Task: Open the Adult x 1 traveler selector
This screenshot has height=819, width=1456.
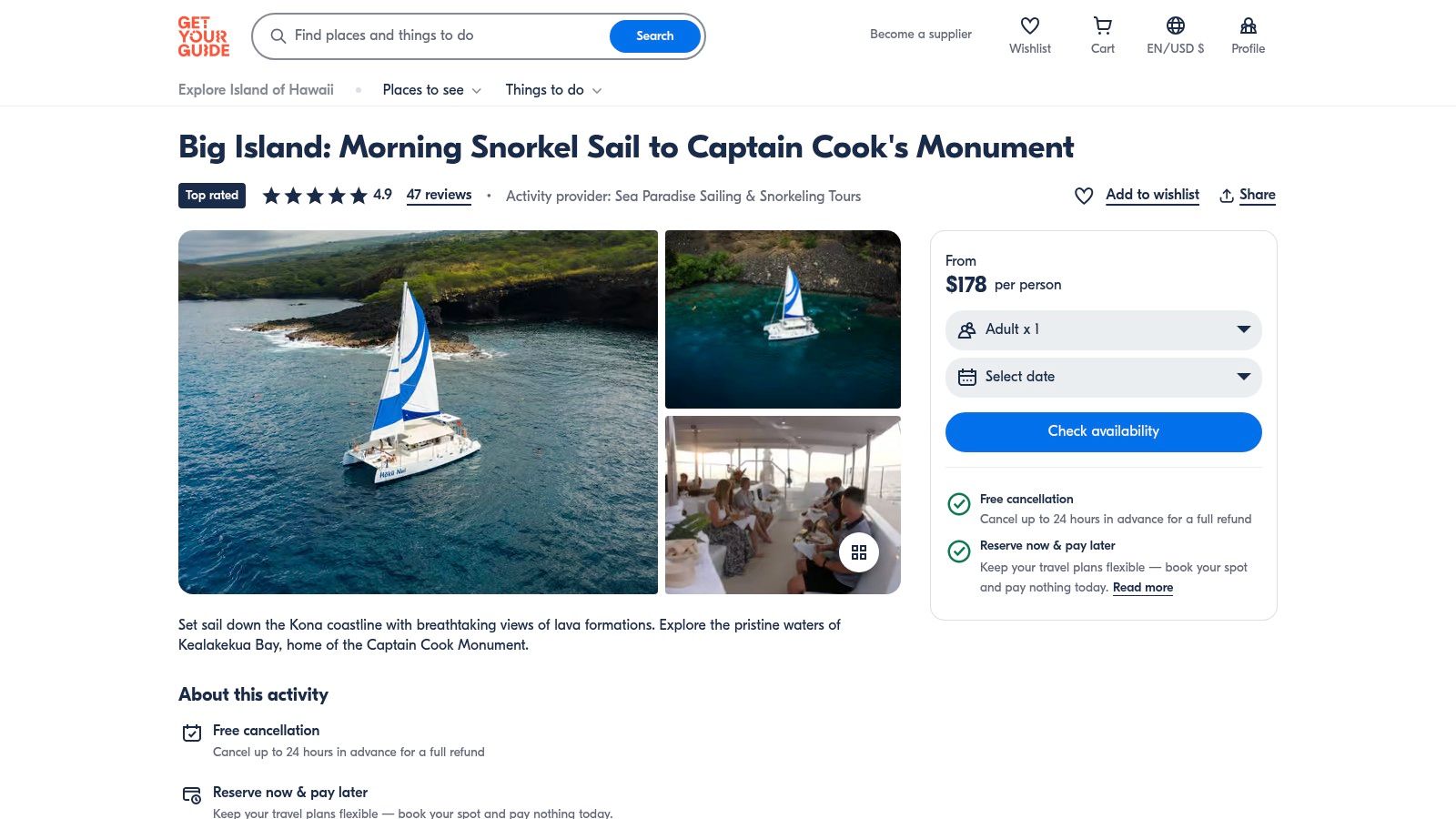Action: pos(1103,329)
